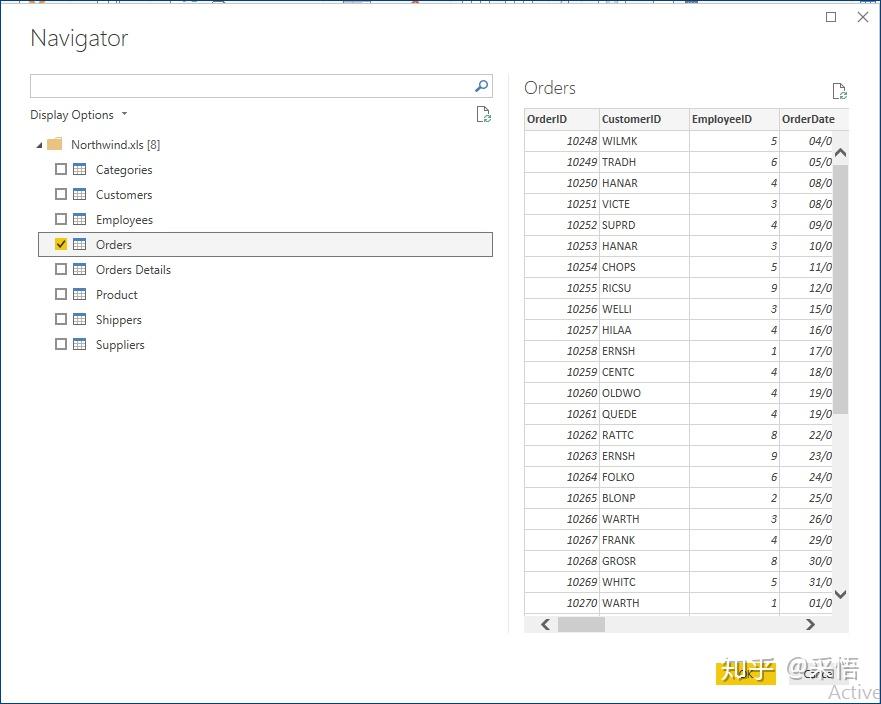Uncheck the Orders checkbox
Image resolution: width=881 pixels, height=704 pixels.
pos(61,245)
